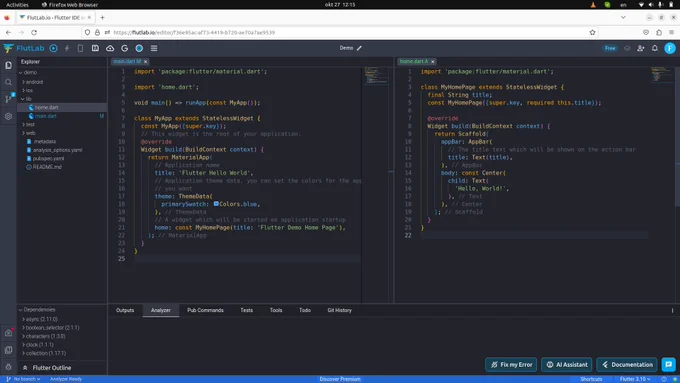The height and width of the screenshot is (383, 680).
Task: Switch to the Todo tab
Action: [305, 311]
